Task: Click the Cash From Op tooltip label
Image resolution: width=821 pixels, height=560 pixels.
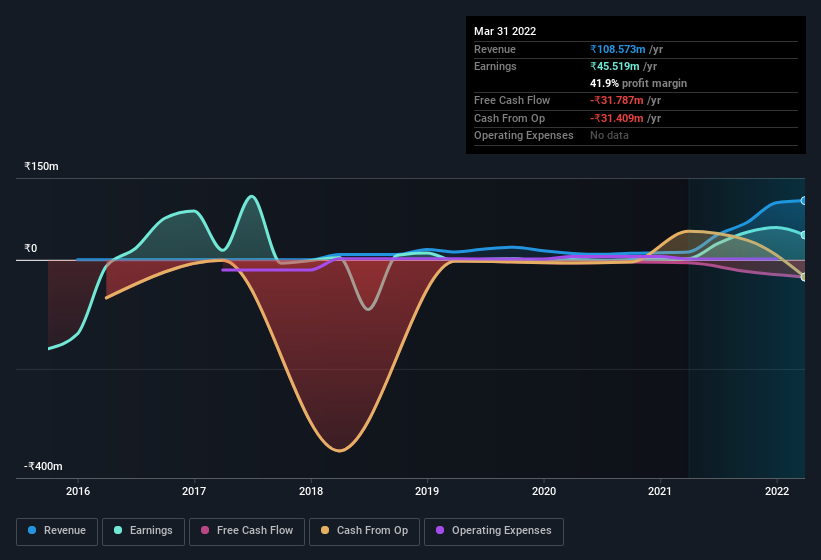Action: click(x=509, y=118)
